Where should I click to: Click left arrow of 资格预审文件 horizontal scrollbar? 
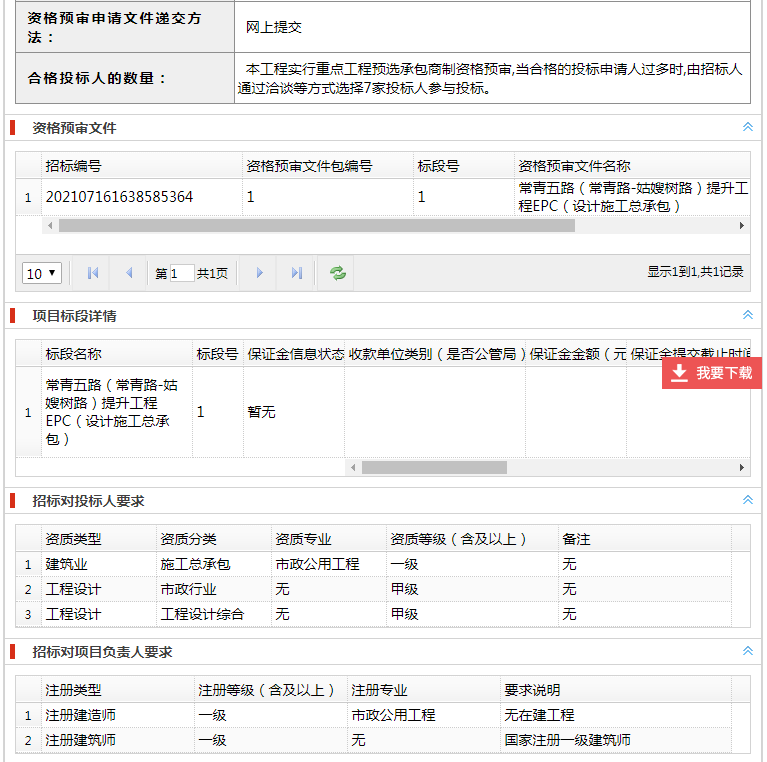point(50,226)
